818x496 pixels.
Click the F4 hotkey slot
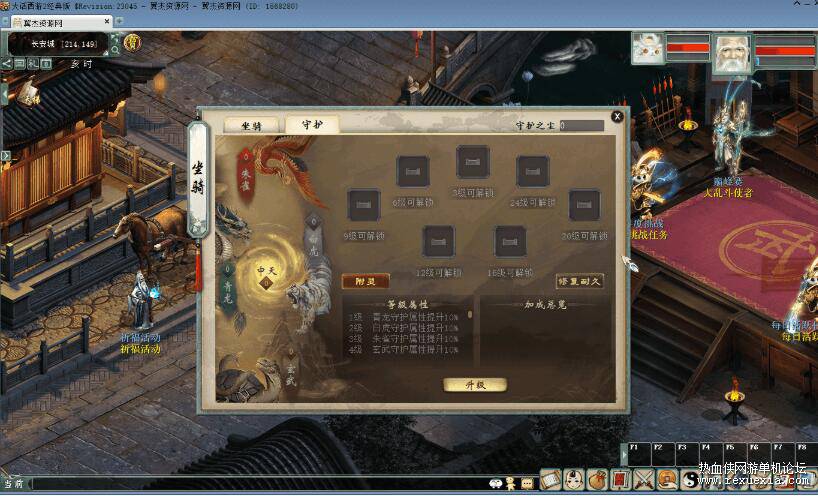[x=712, y=454]
